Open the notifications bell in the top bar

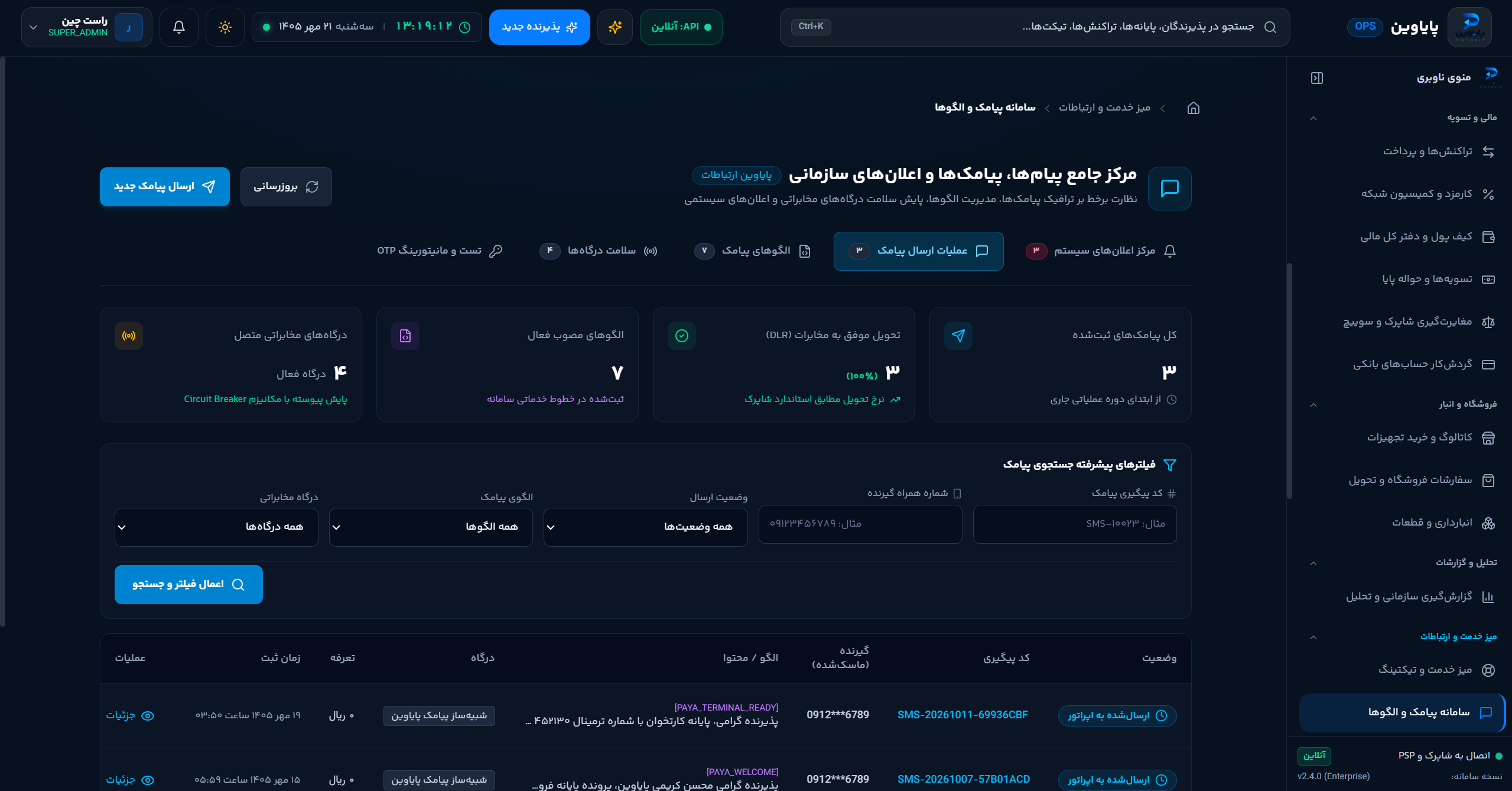(179, 27)
